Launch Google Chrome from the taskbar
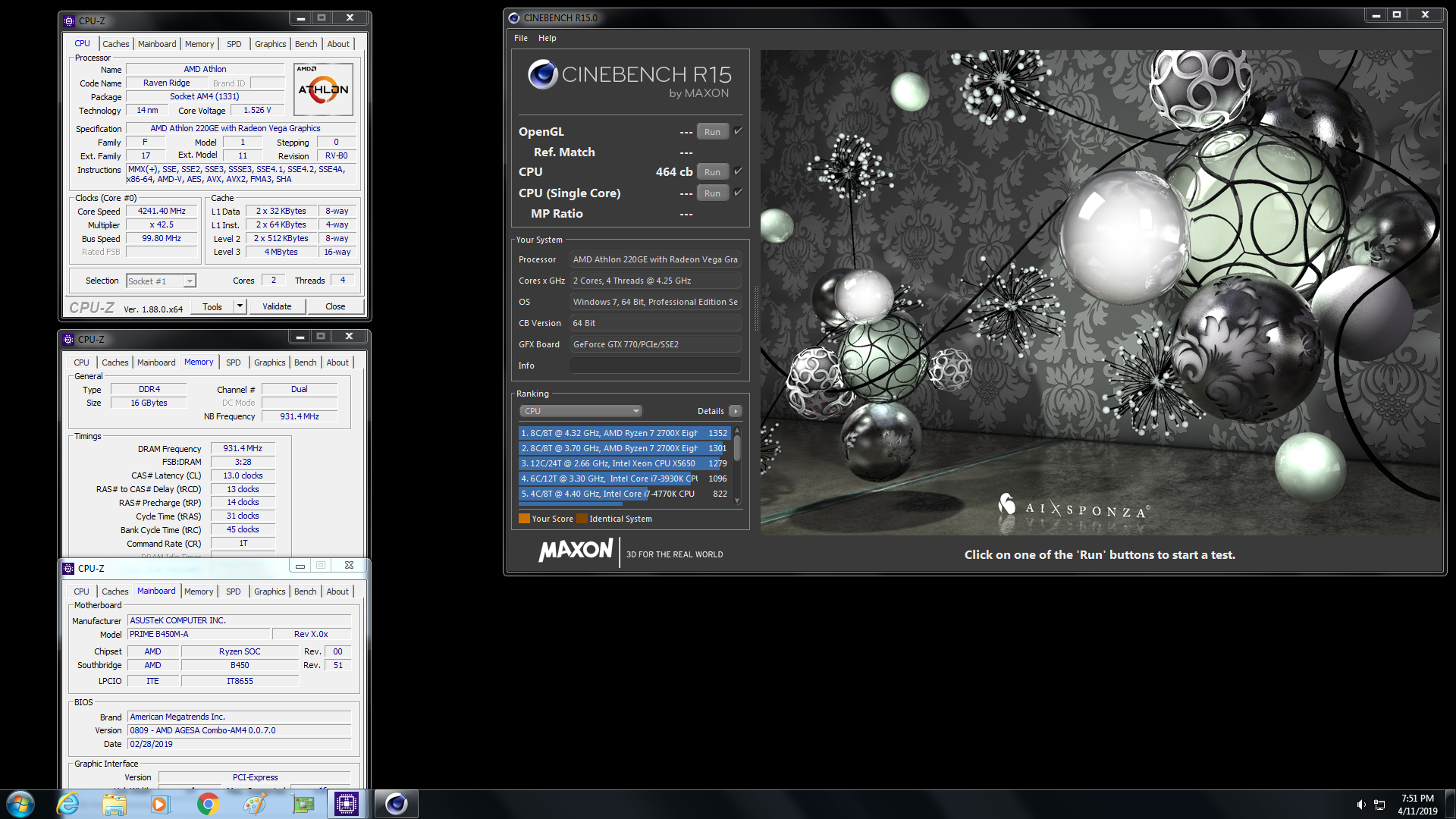The image size is (1456, 819). tap(208, 804)
